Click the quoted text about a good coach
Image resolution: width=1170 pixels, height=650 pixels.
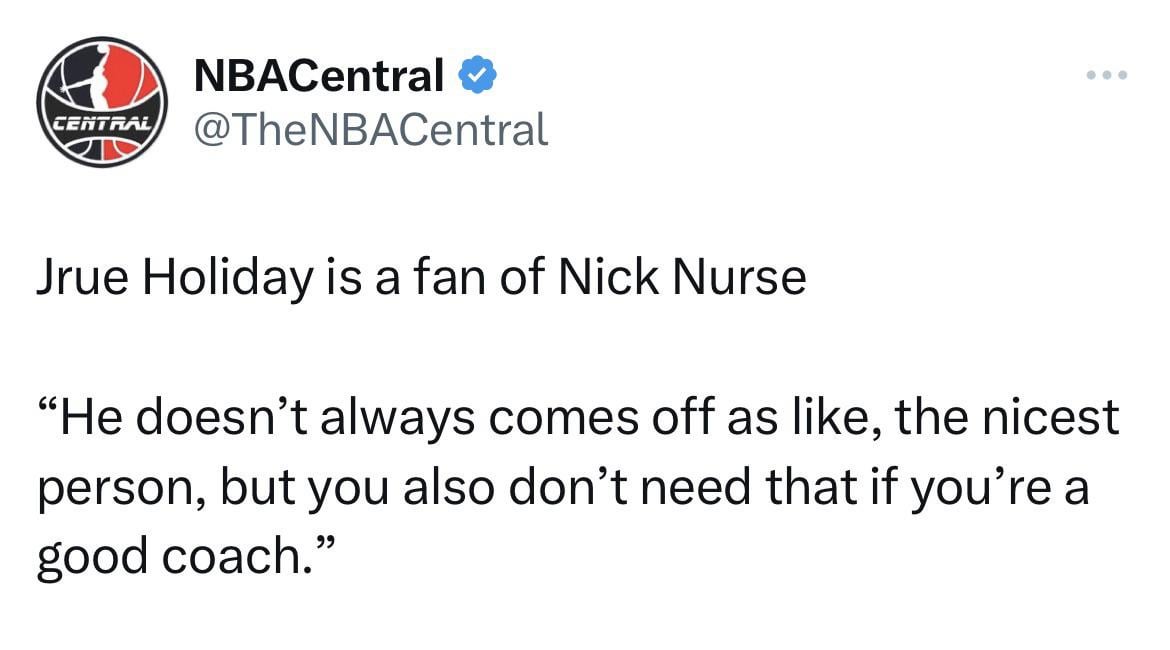[x=577, y=486]
